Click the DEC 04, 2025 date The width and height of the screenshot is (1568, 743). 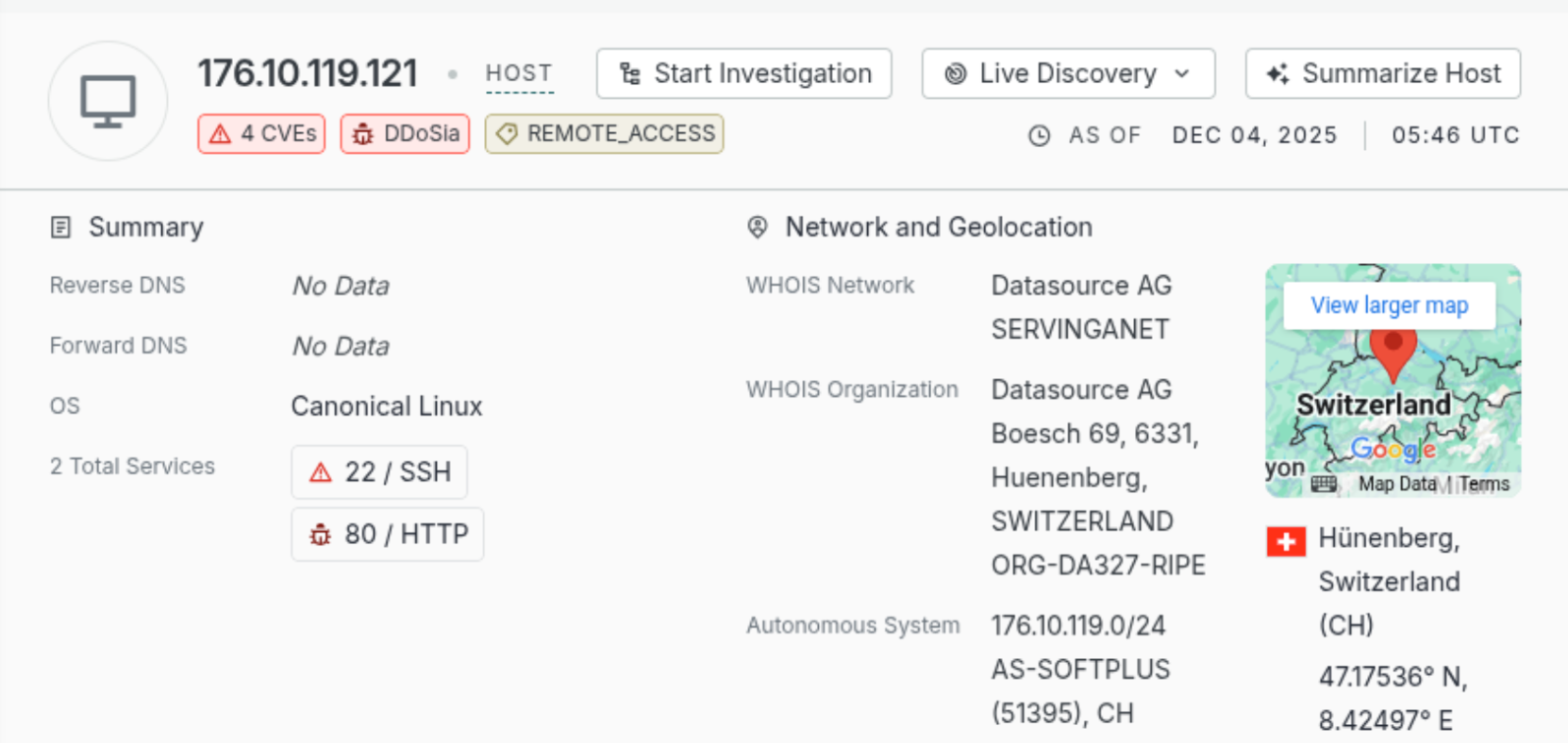pos(1255,135)
